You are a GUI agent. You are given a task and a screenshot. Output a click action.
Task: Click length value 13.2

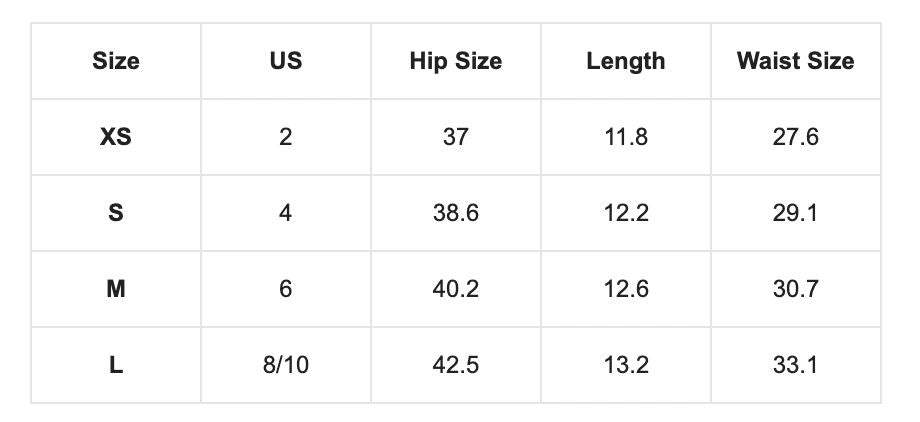pos(626,365)
